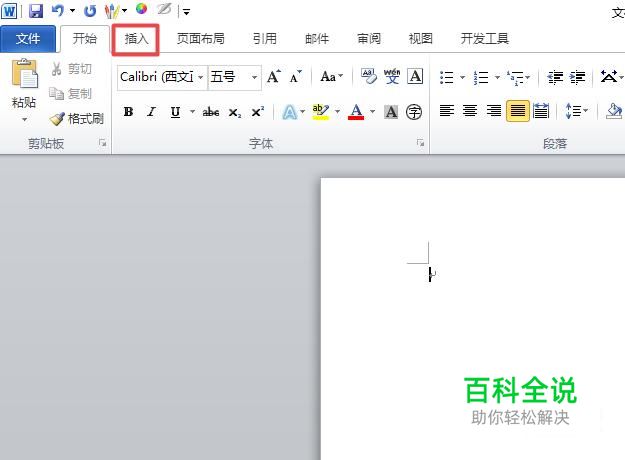
Task: Open the 页面布局 (Page Layout) tab
Action: click(x=200, y=39)
